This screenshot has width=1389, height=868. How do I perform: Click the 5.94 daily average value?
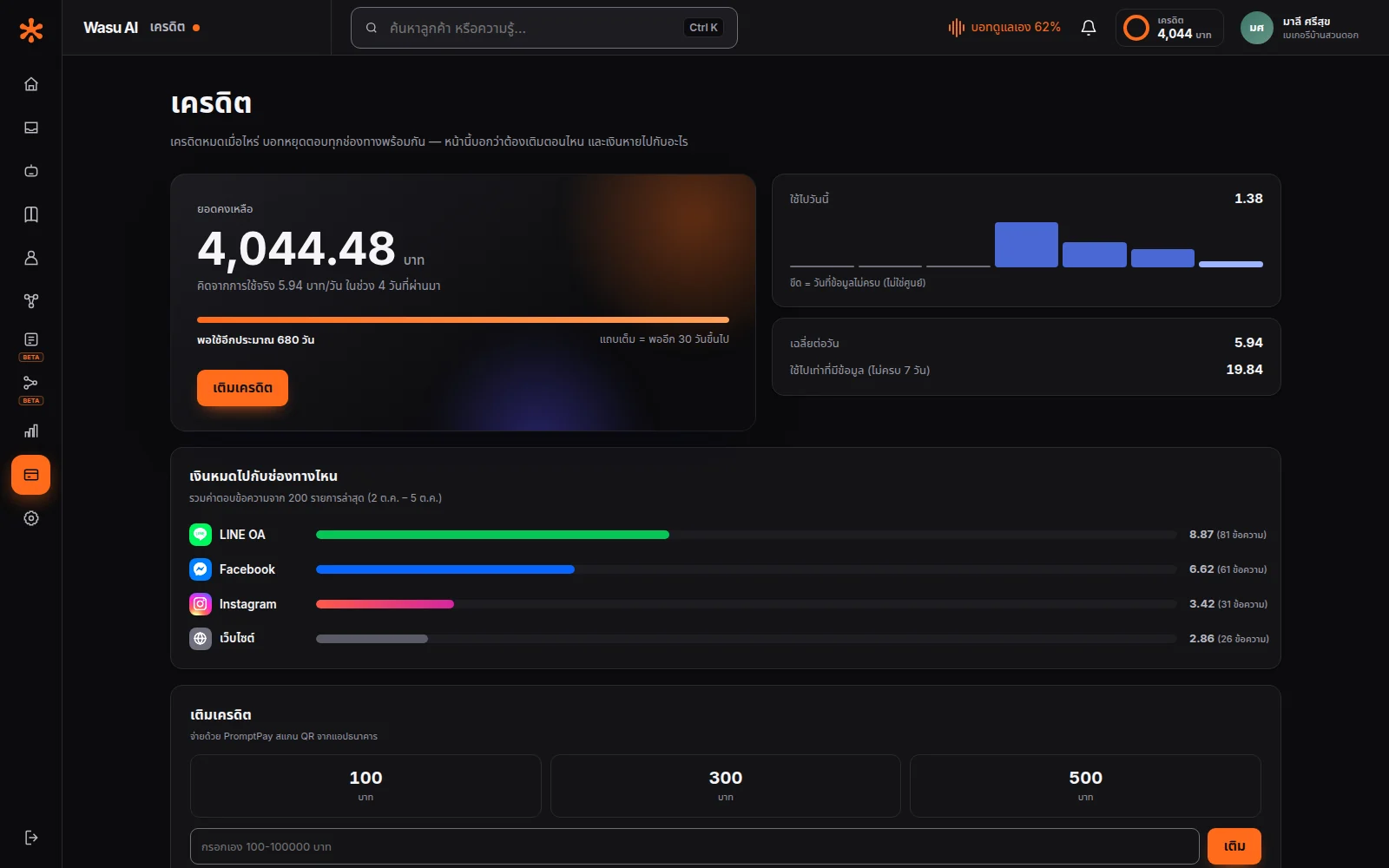click(1248, 343)
